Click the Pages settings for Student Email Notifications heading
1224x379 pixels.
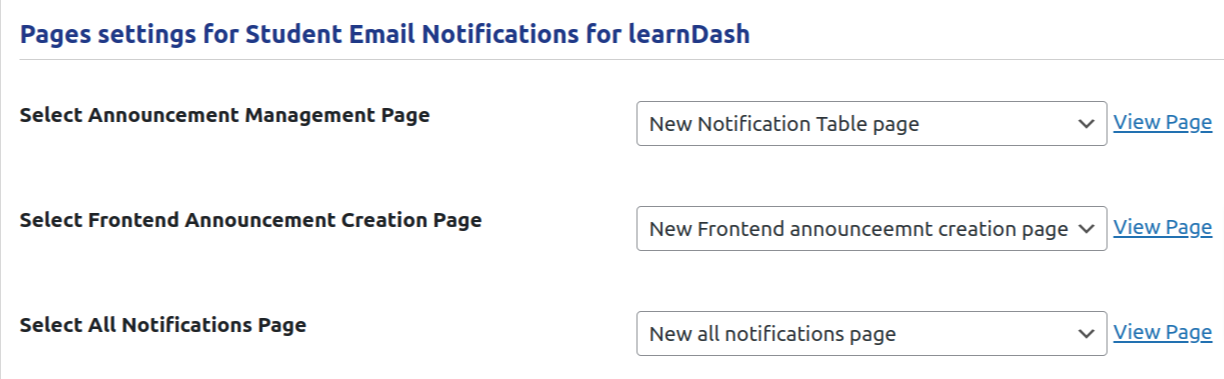[385, 35]
